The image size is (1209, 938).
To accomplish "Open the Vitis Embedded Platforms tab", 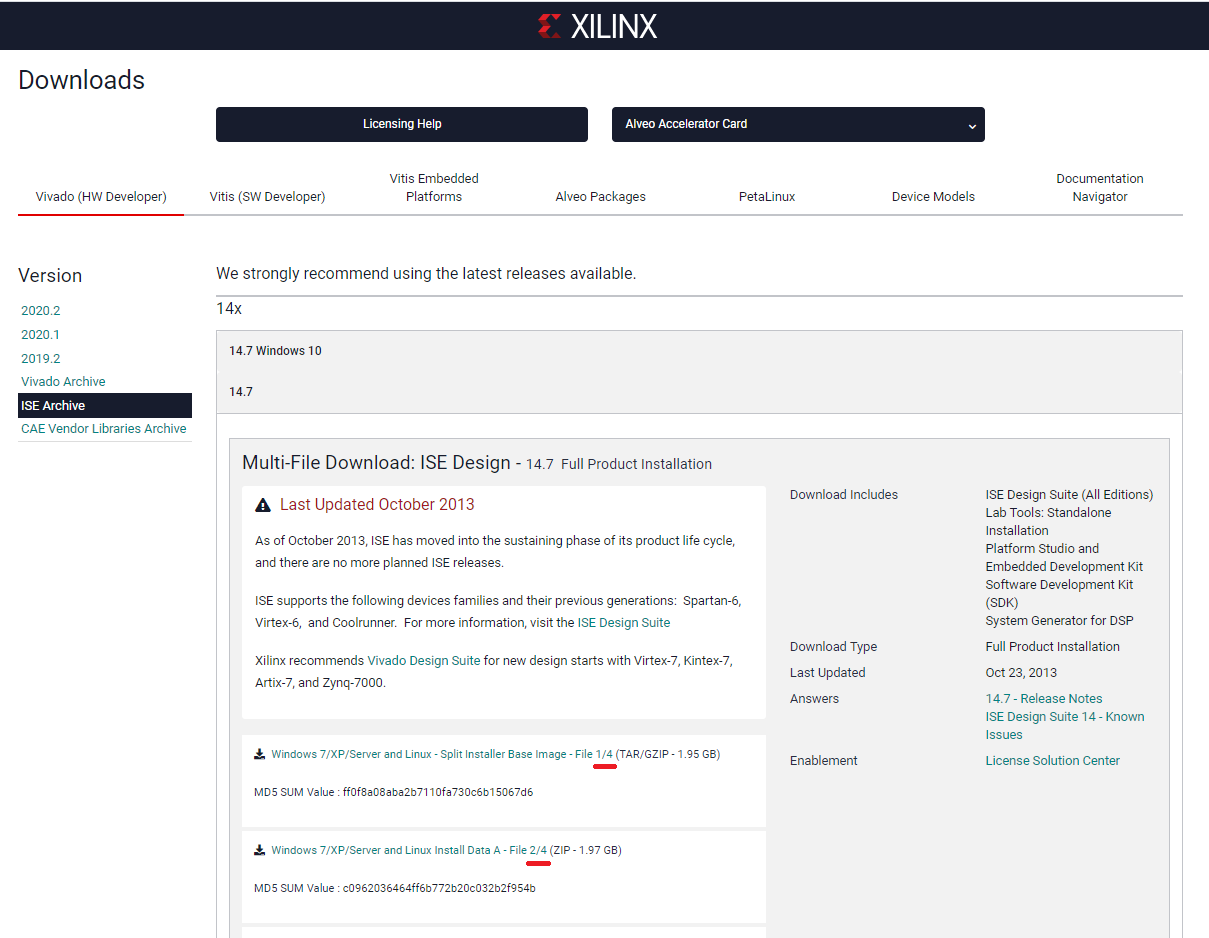I will [434, 188].
